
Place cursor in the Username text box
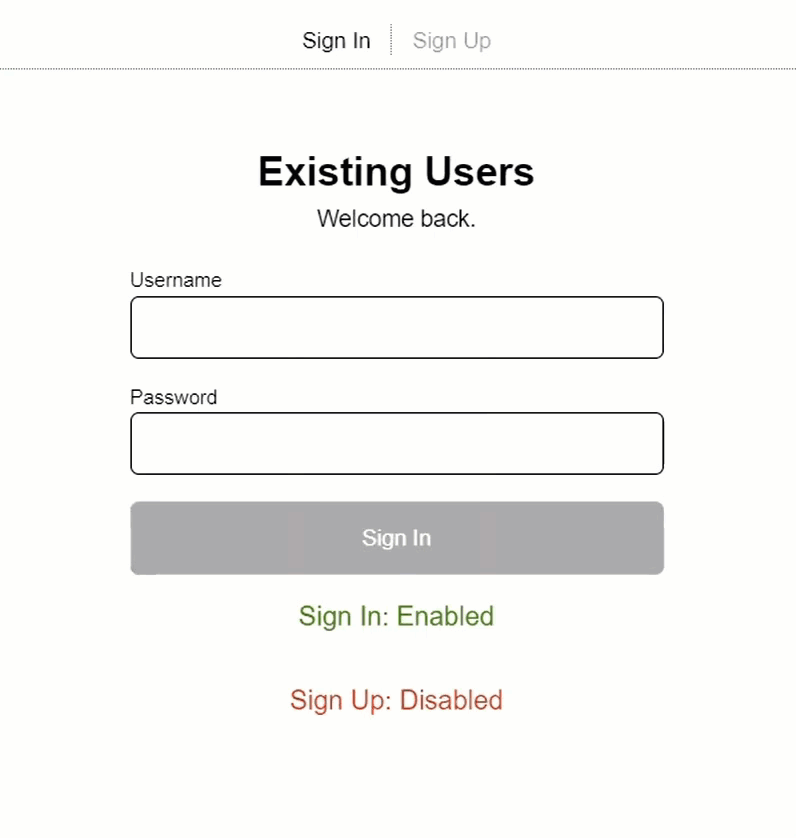[397, 328]
